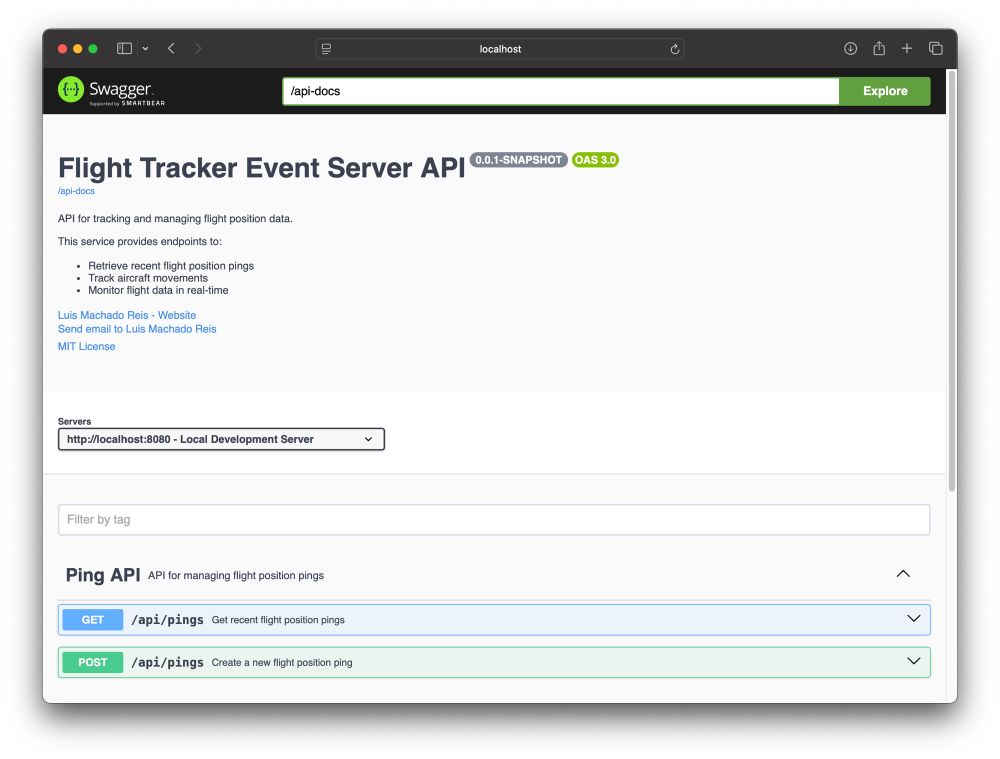The image size is (1000, 759).
Task: Click the Safari forward arrow
Action: click(x=198, y=48)
